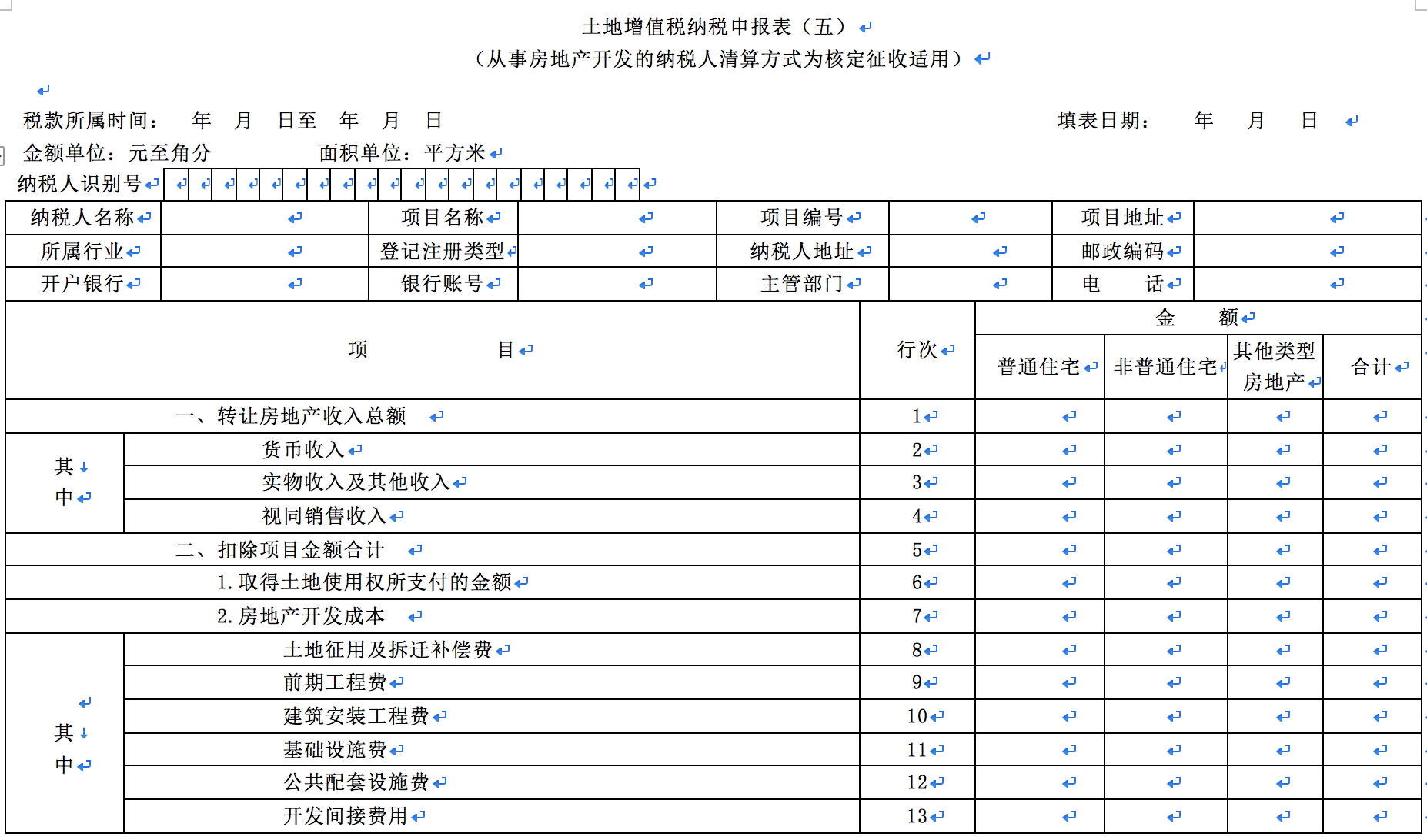The width and height of the screenshot is (1427, 840).
Task: Click the 非普通住宅 cell in row 7
Action: coord(1166,616)
